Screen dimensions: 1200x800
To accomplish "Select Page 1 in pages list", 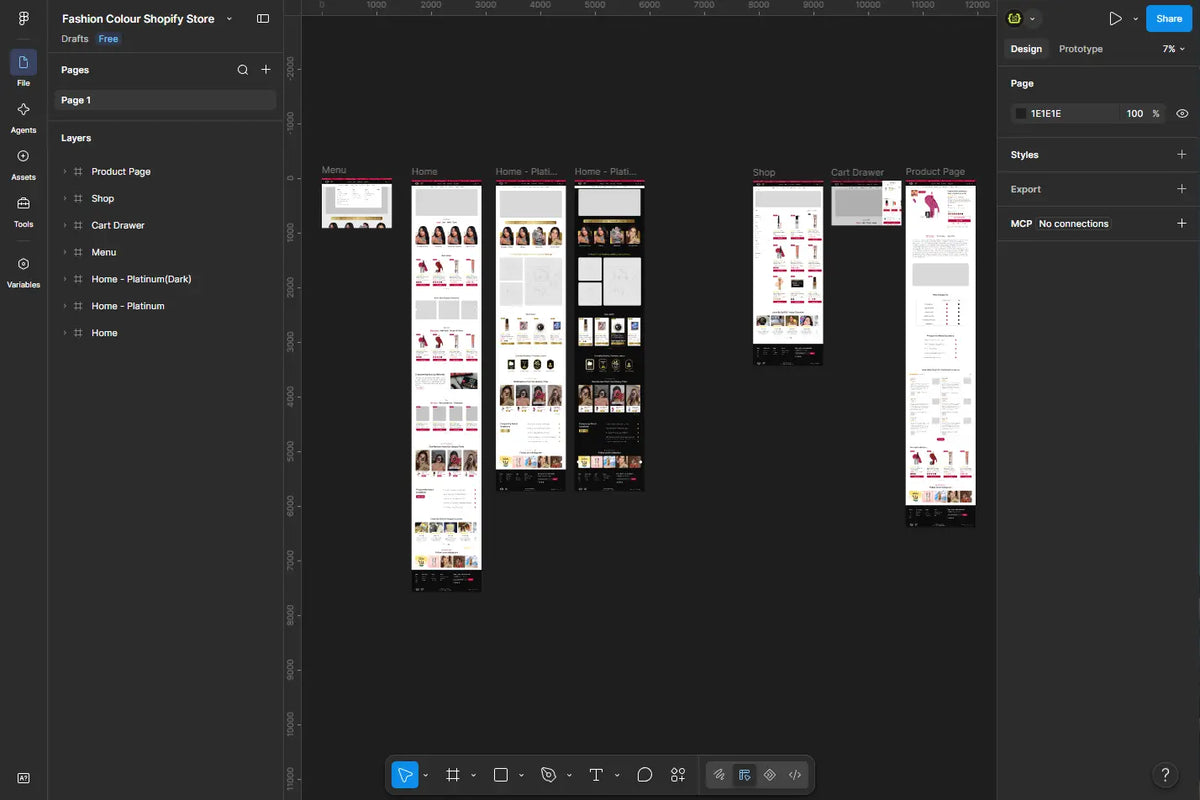I will [165, 100].
